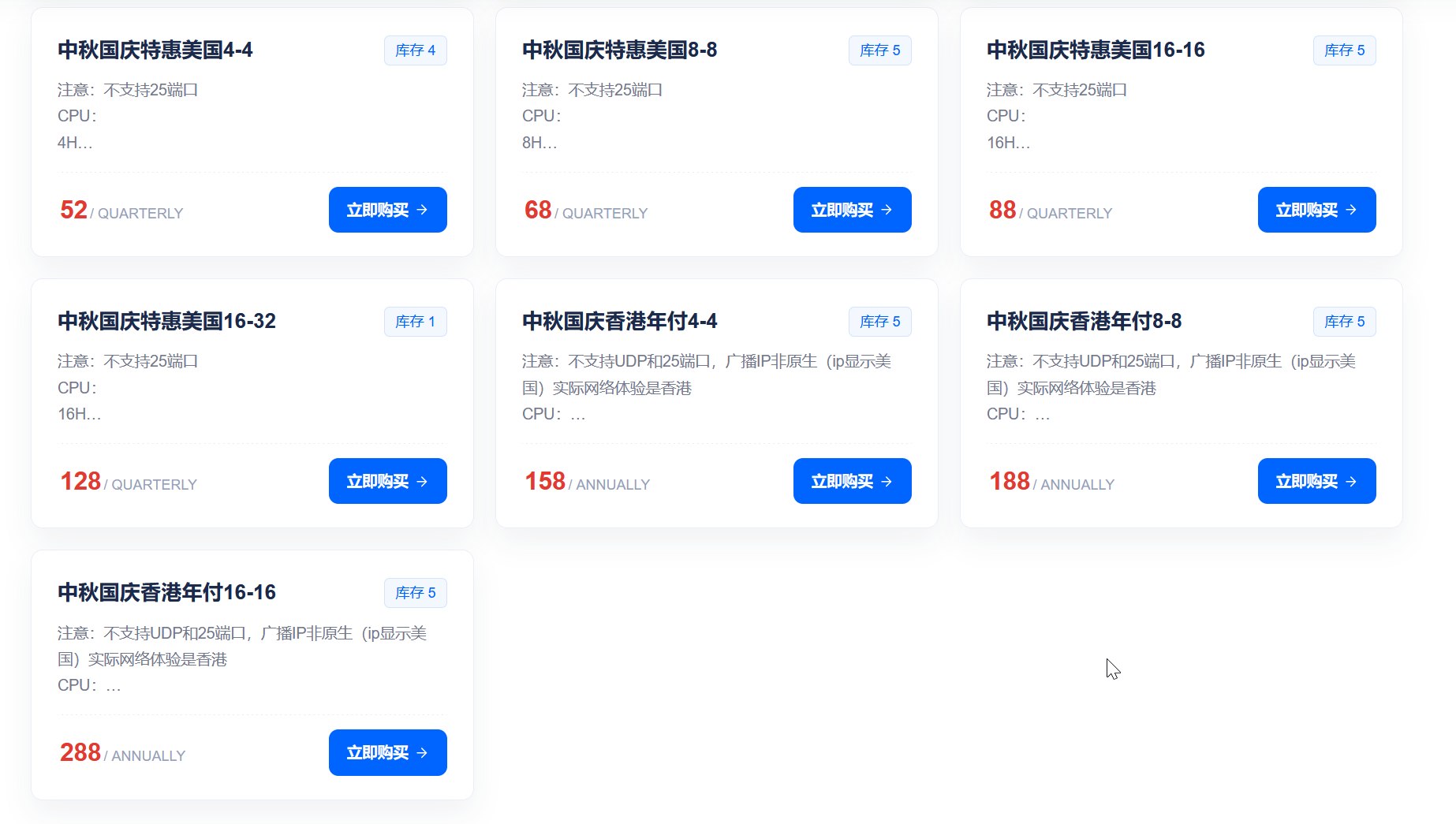Click the price 158 / ANNUALLY
Screen dimensions: 1456x824
pos(588,481)
